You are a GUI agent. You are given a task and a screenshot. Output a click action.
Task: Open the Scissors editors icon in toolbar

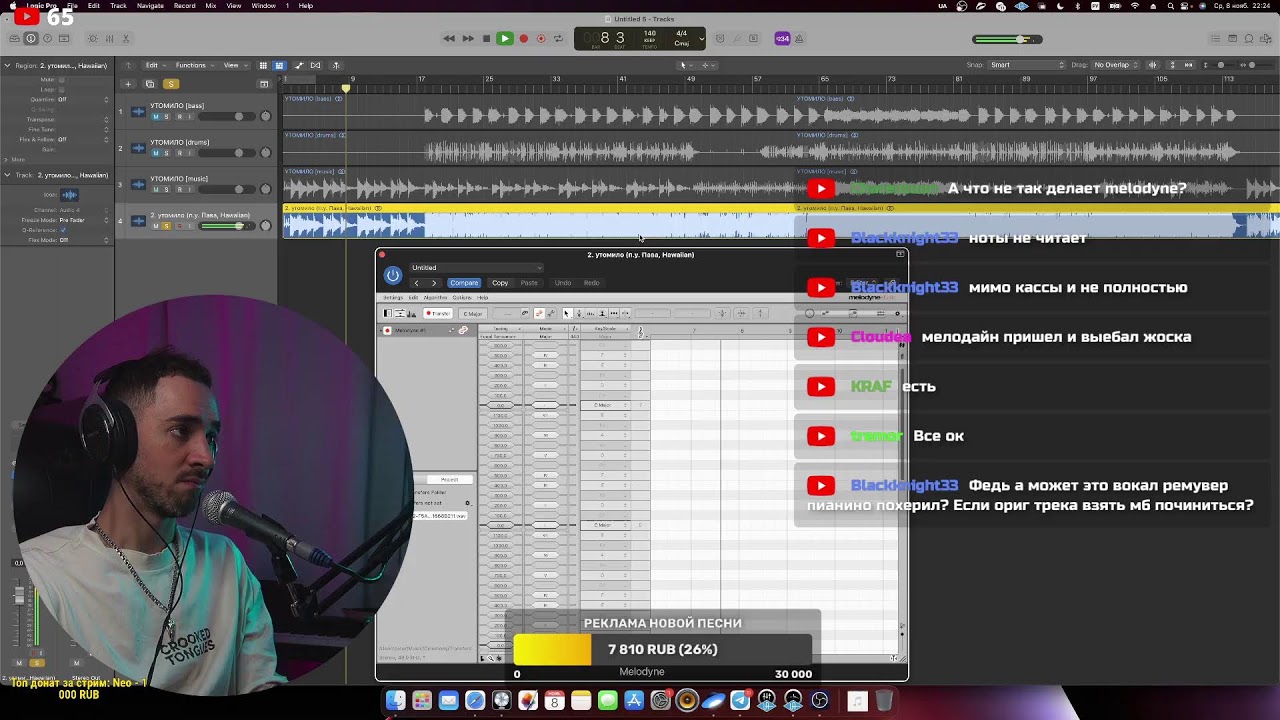pos(126,39)
